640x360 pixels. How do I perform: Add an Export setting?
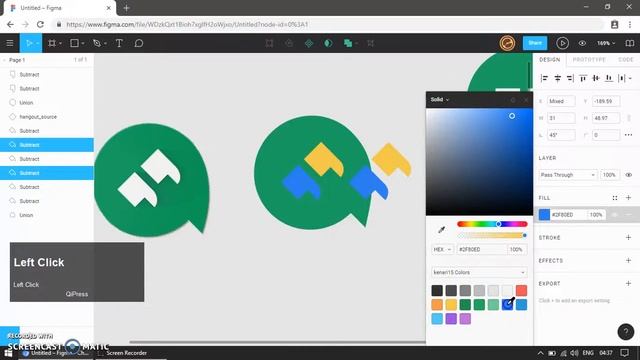pos(629,283)
